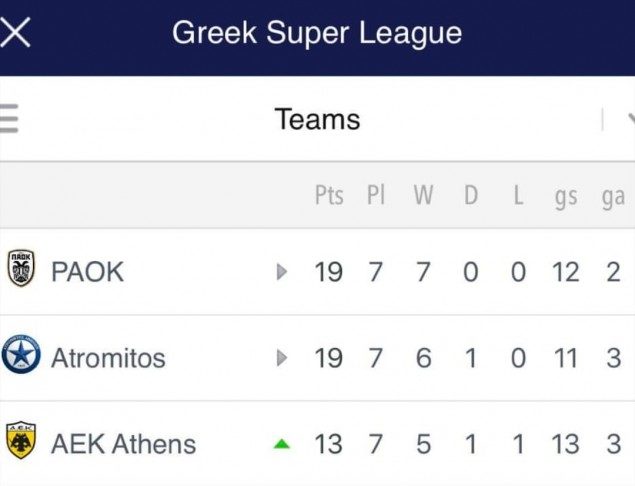Click the Greek Super League title

point(317,33)
